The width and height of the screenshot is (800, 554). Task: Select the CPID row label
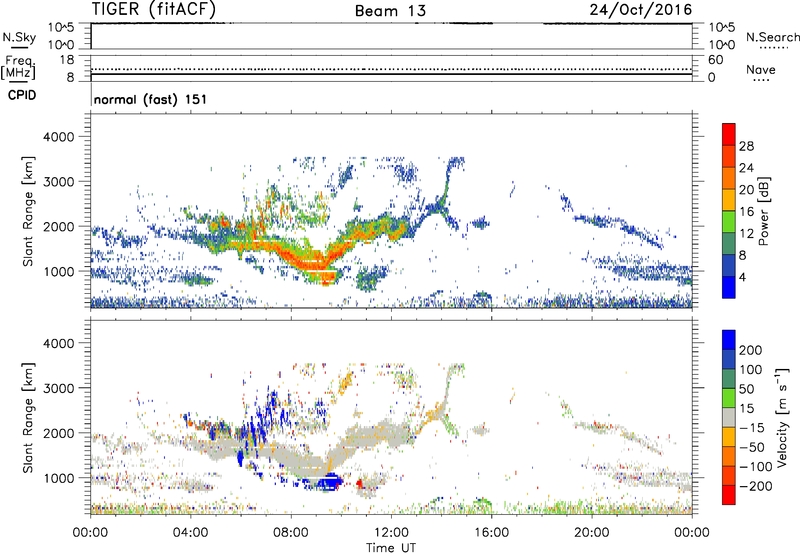coord(22,95)
